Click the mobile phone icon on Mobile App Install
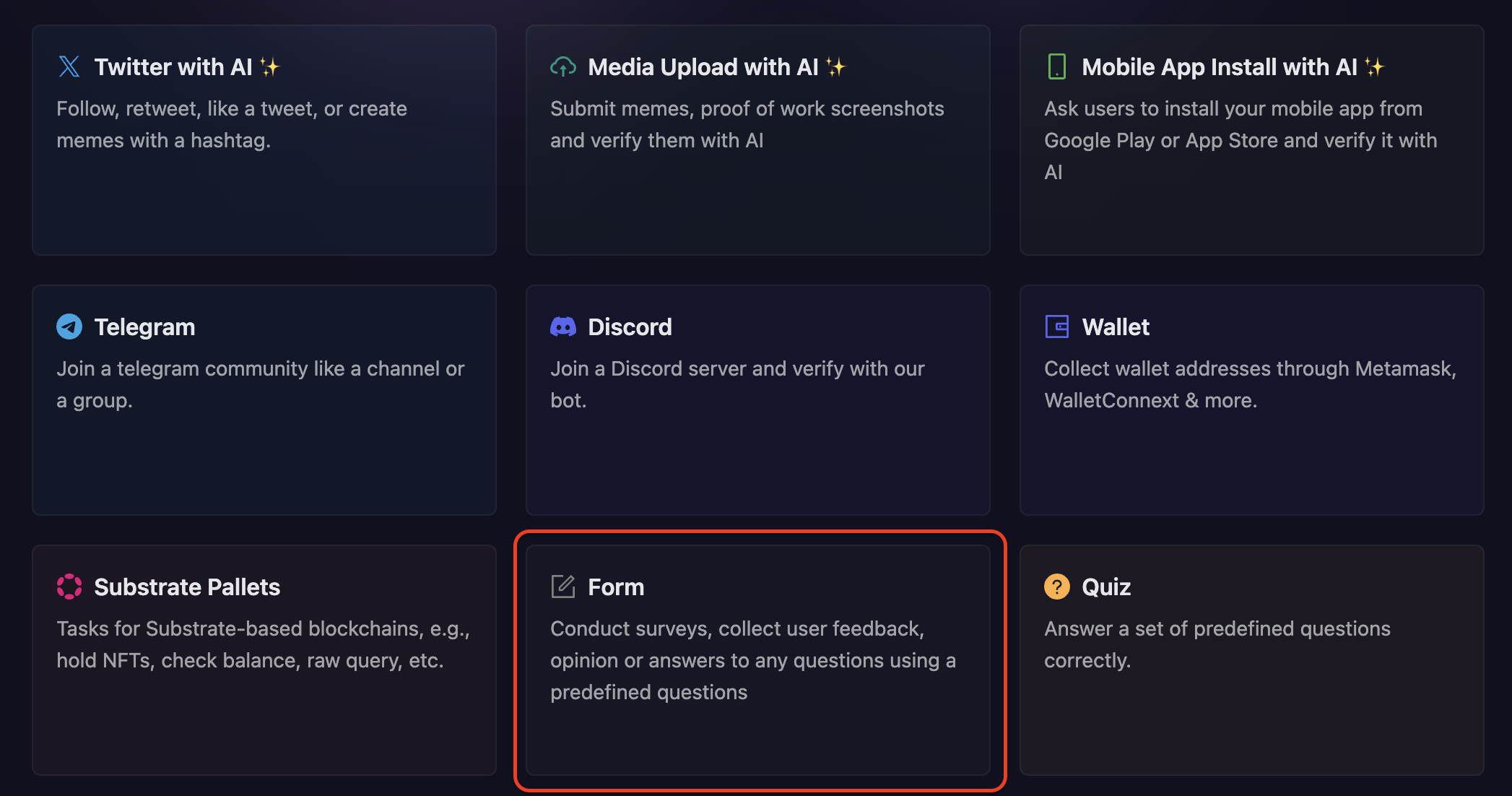 pos(1056,66)
